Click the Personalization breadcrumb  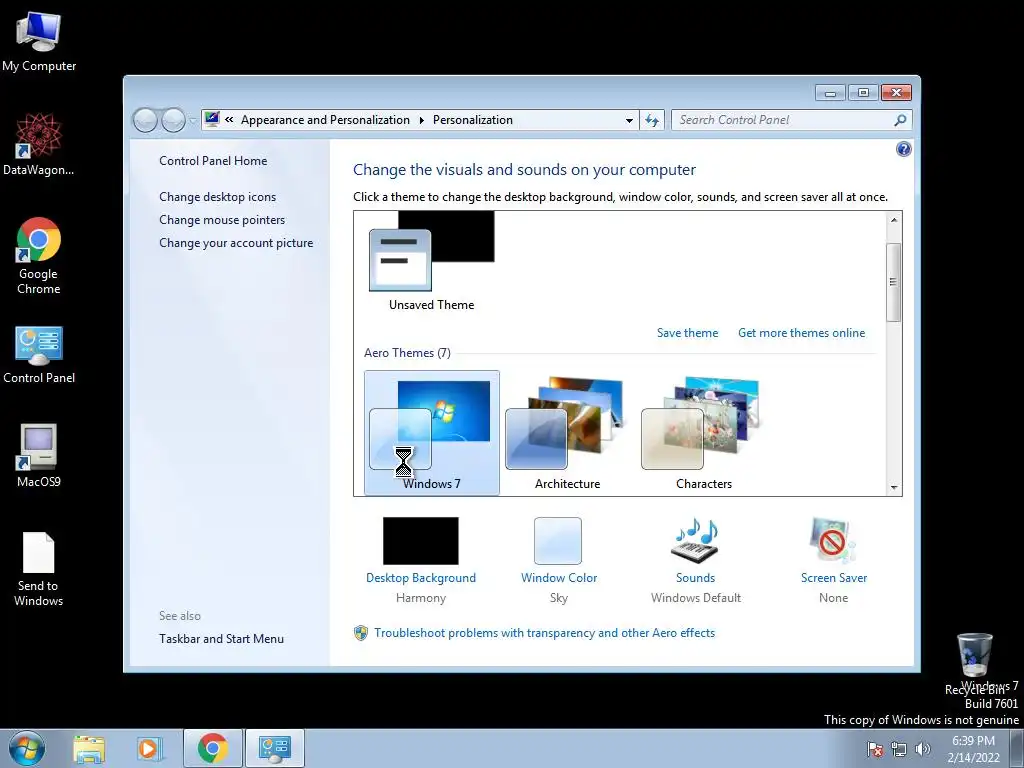[473, 120]
